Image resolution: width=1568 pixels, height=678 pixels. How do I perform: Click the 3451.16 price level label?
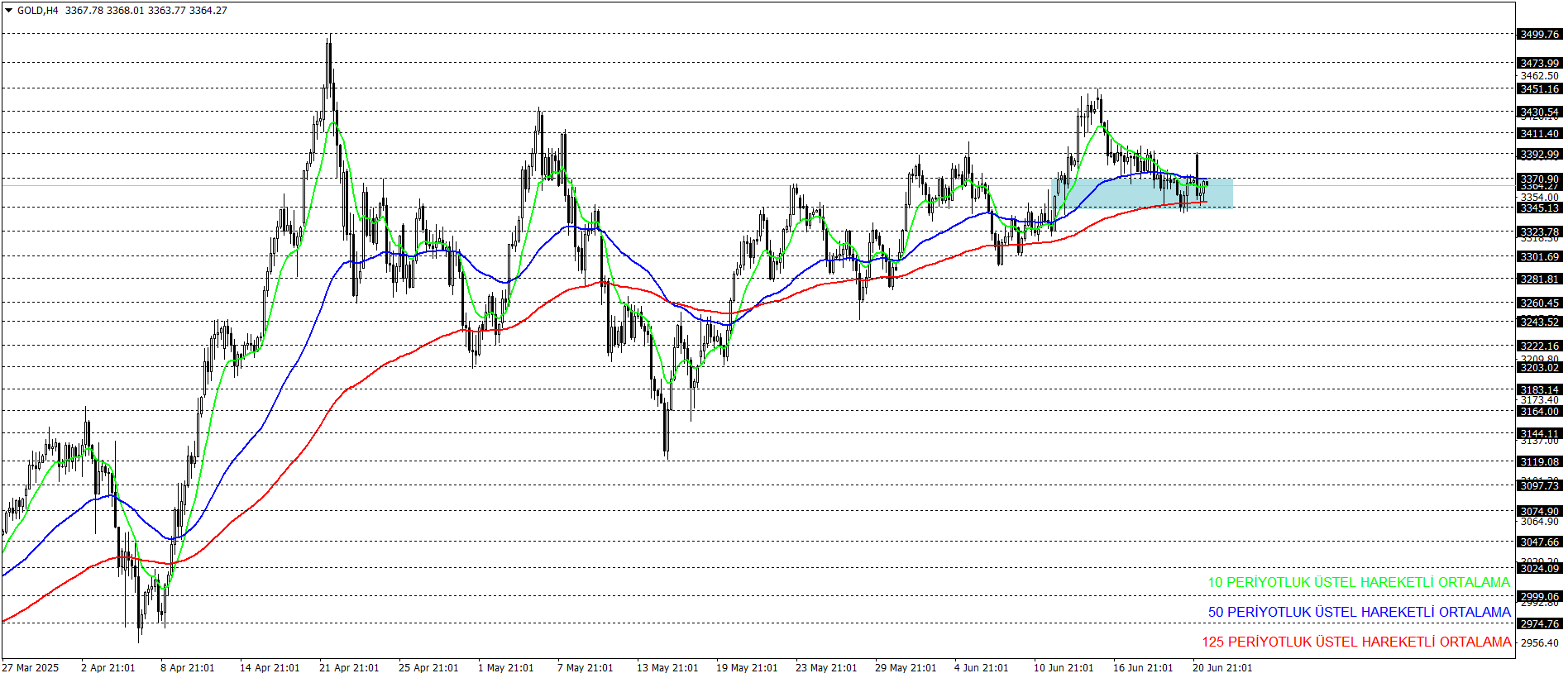coord(1540,88)
